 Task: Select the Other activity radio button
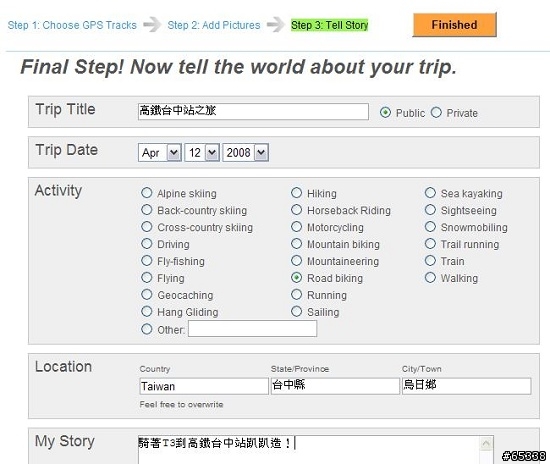coord(147,329)
